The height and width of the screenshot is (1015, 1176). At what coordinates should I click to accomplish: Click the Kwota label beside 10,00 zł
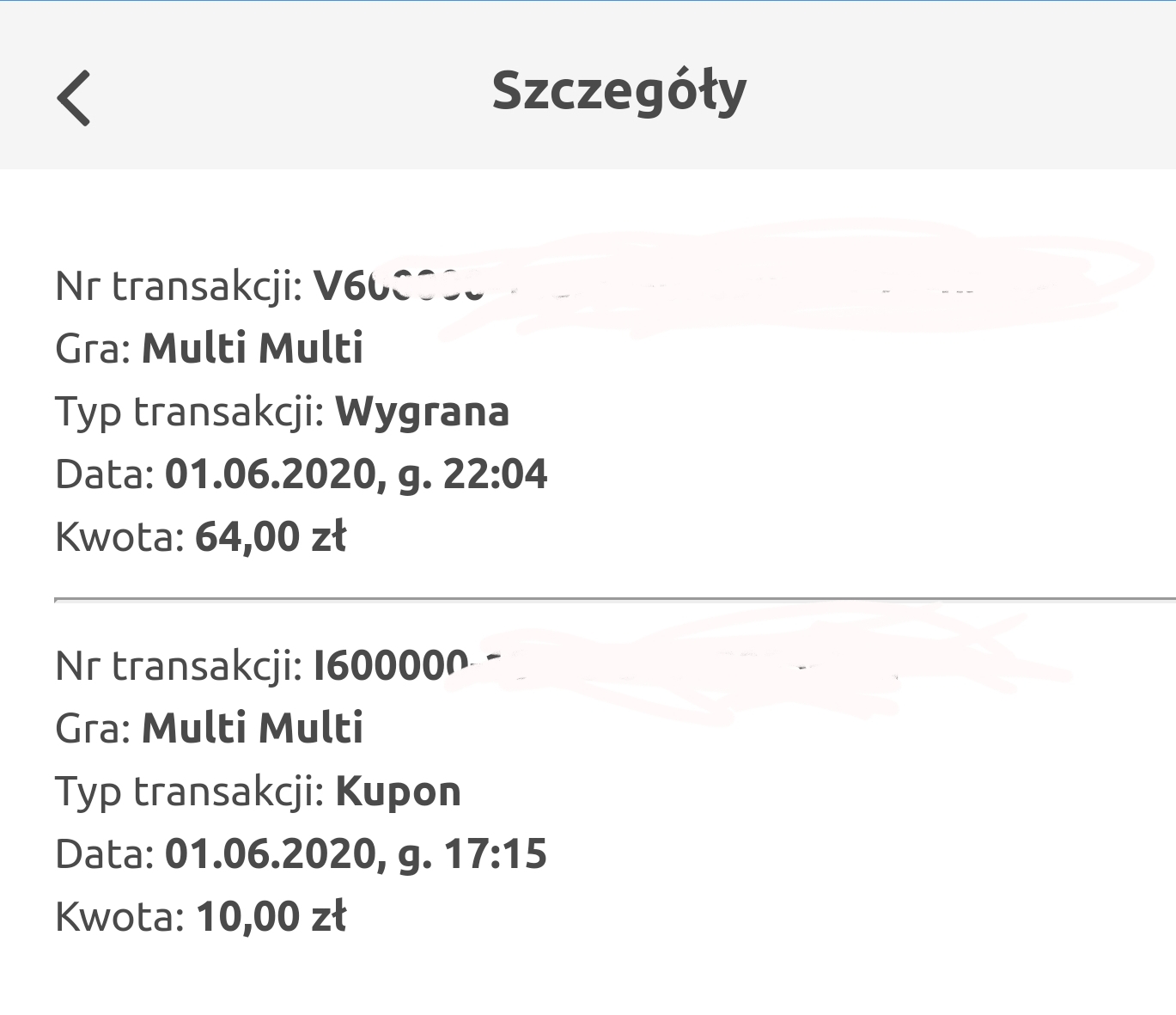click(x=119, y=917)
